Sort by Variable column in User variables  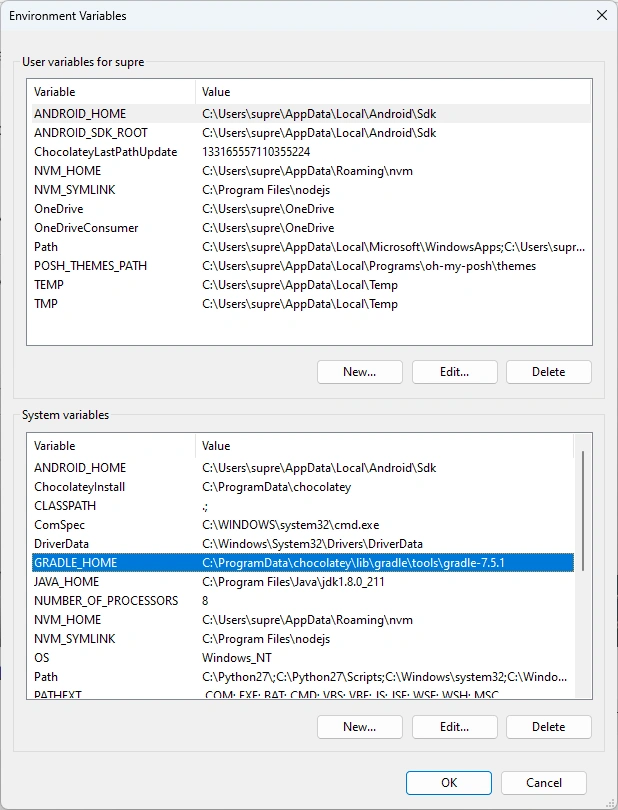(112, 92)
